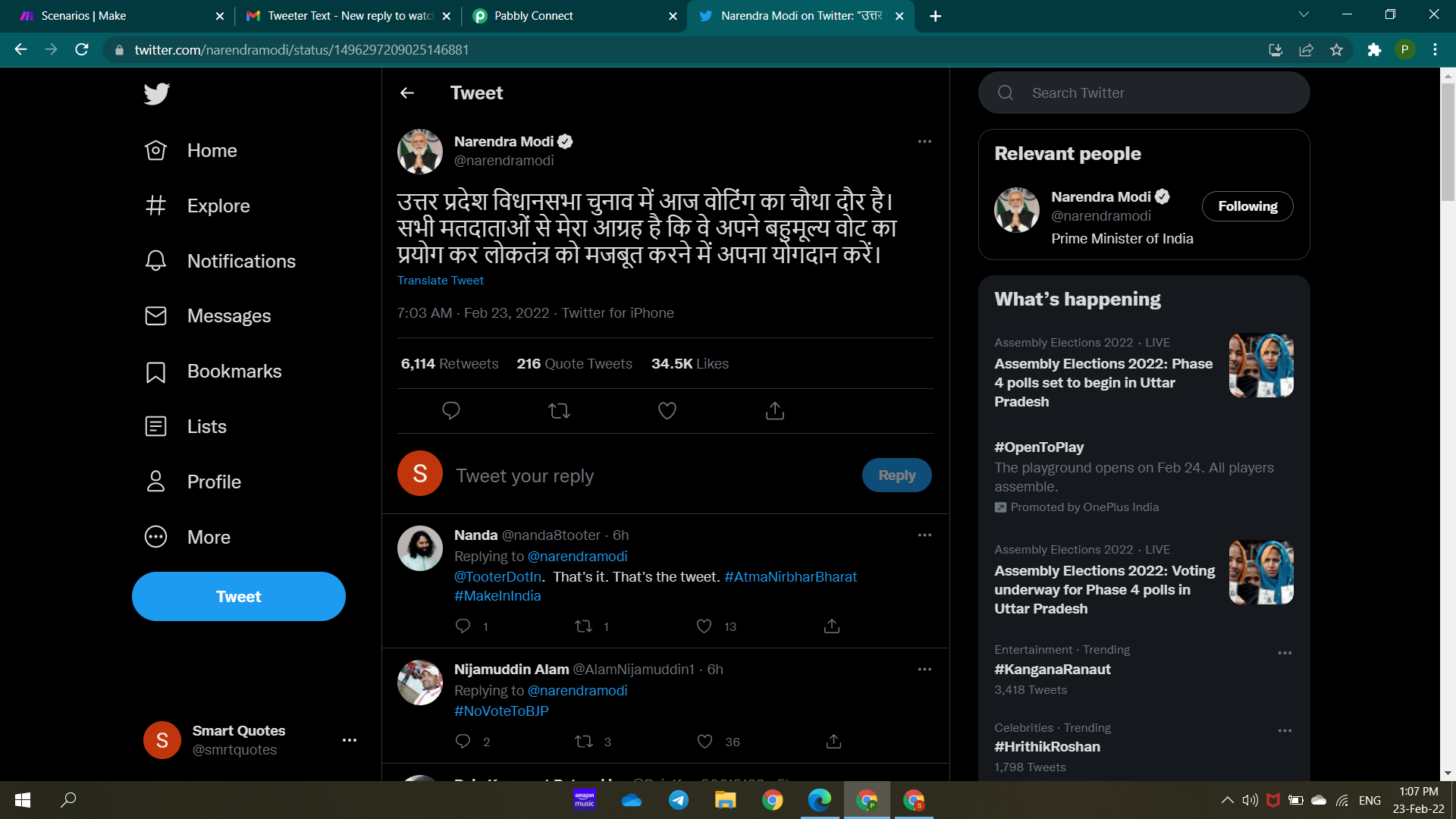Click the share icon under main tweet

click(x=775, y=411)
